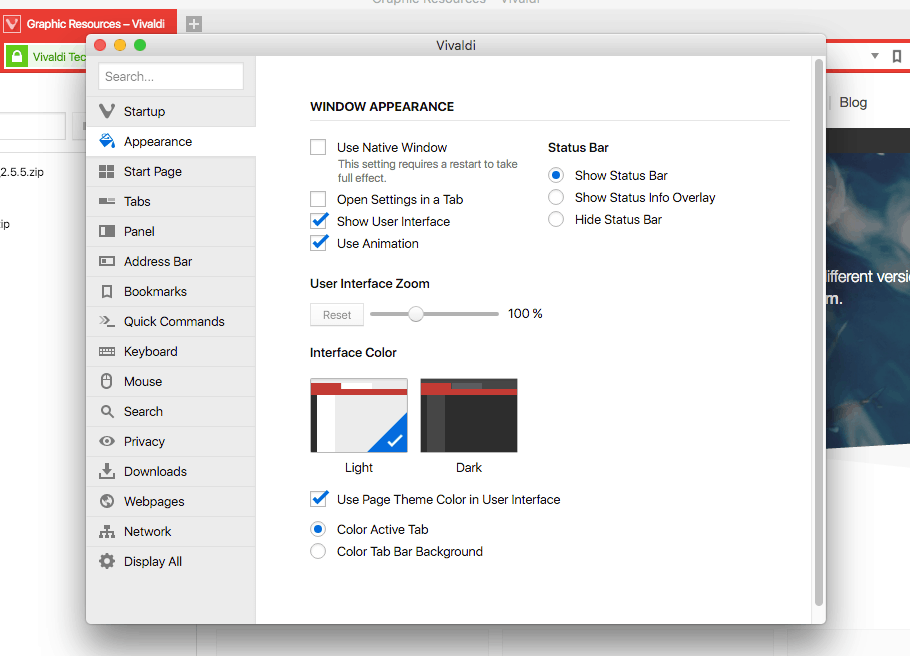Click the Quick Commands chevron icon
910x656 pixels.
[x=107, y=321]
